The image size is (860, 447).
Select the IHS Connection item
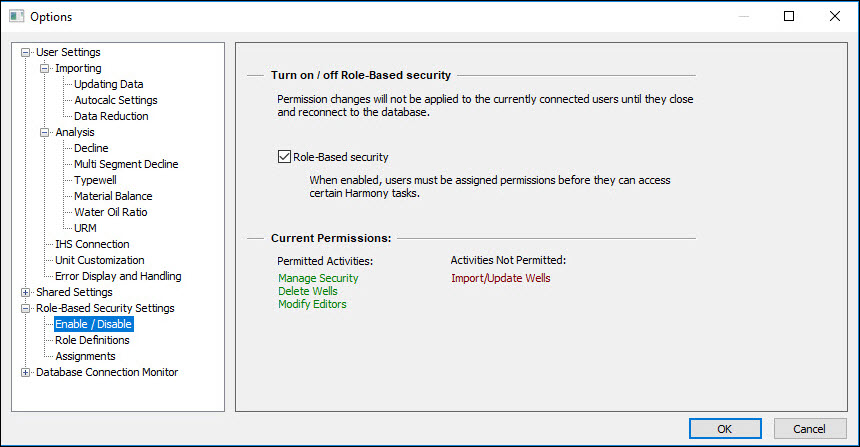(92, 244)
